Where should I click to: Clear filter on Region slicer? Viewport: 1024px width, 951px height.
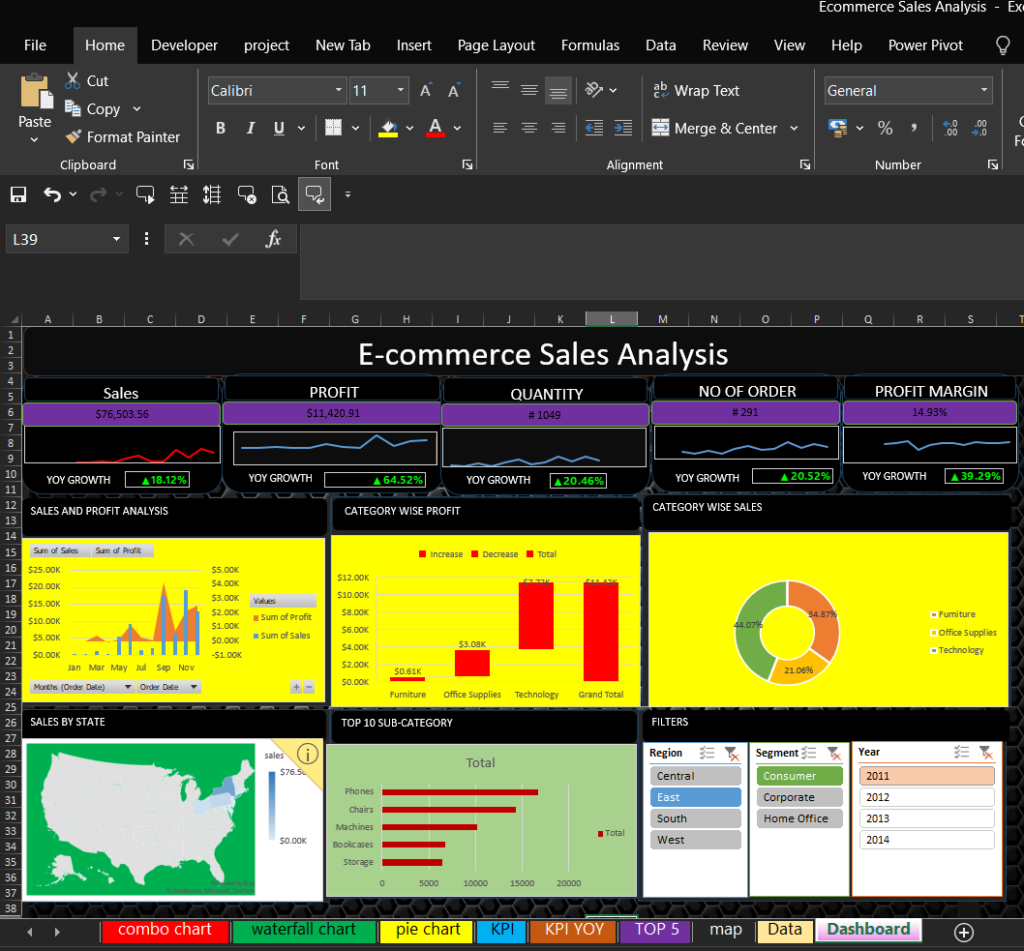[x=732, y=752]
